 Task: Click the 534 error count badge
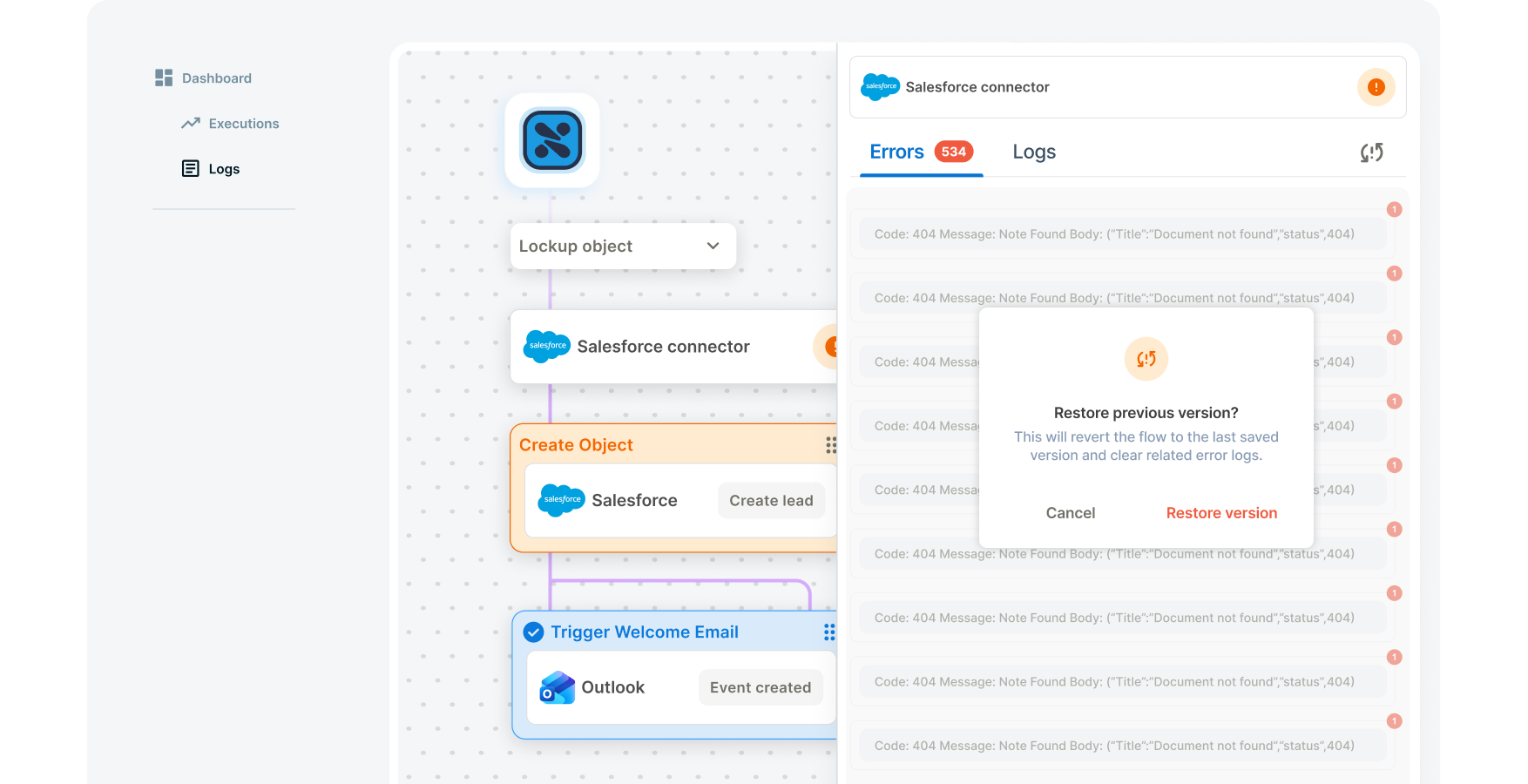point(954,152)
